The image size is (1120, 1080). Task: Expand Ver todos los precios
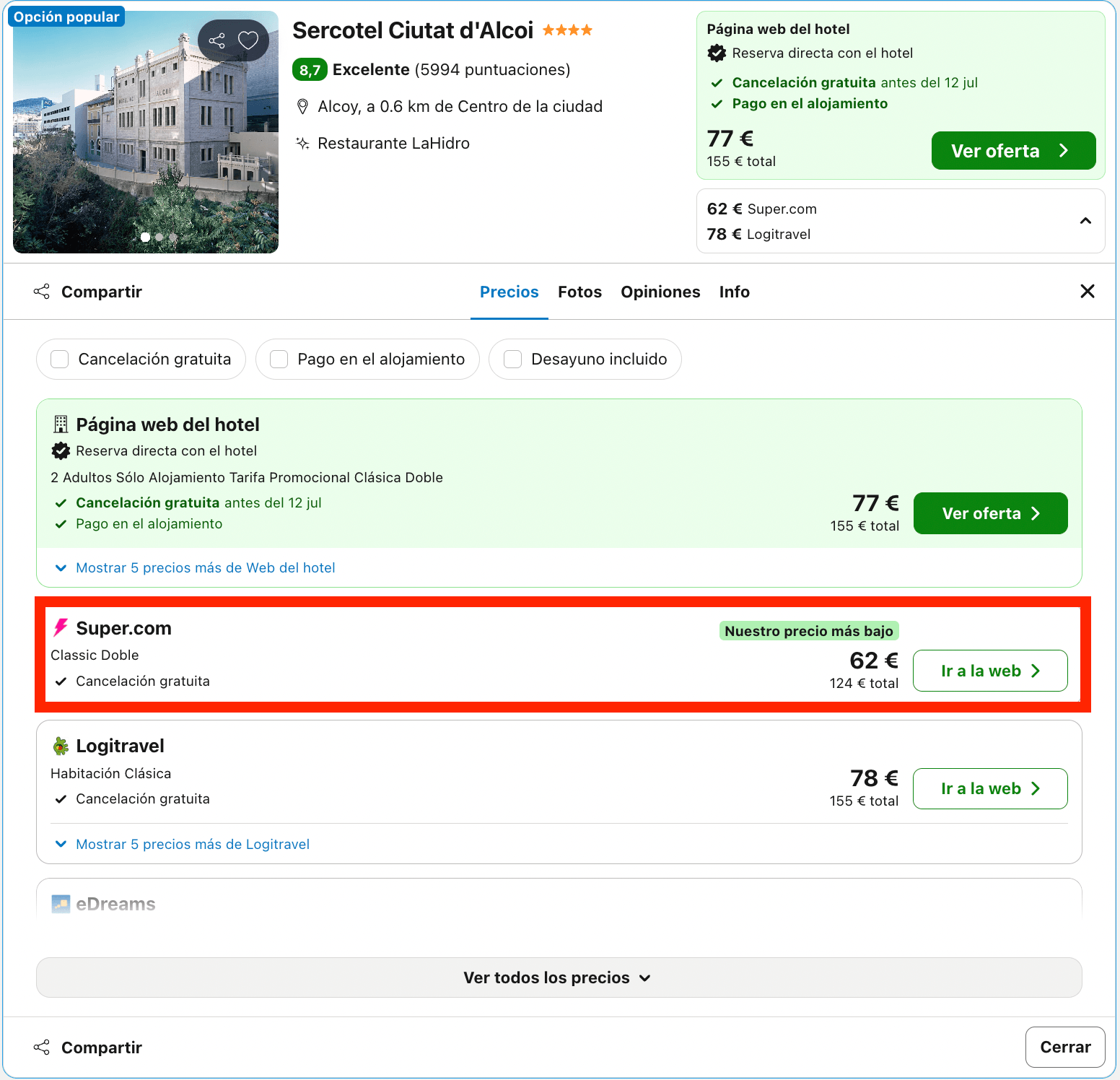pos(559,977)
